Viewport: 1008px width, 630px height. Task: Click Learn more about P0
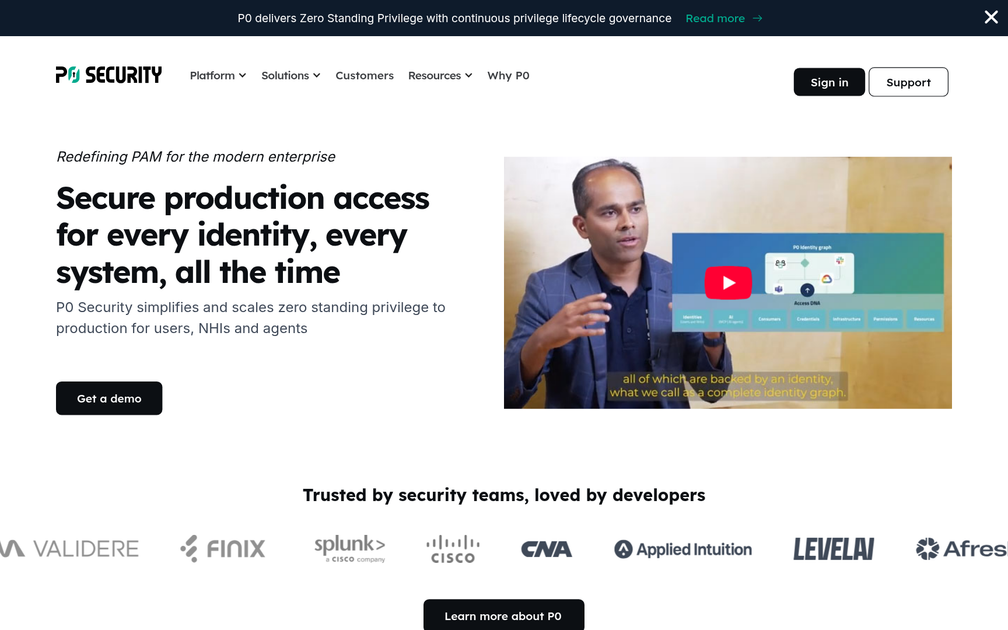[x=503, y=615]
